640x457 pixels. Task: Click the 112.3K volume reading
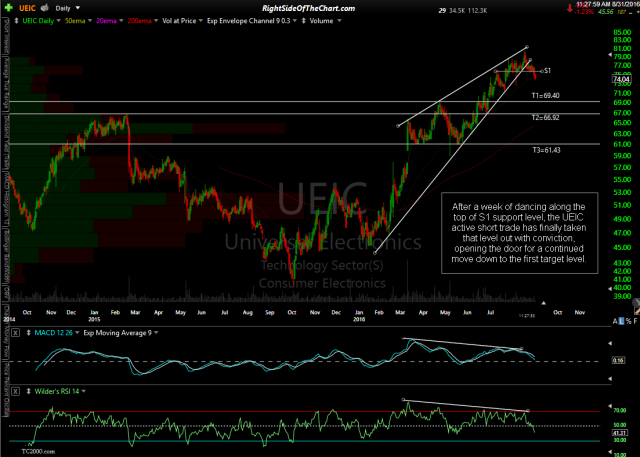(478, 11)
